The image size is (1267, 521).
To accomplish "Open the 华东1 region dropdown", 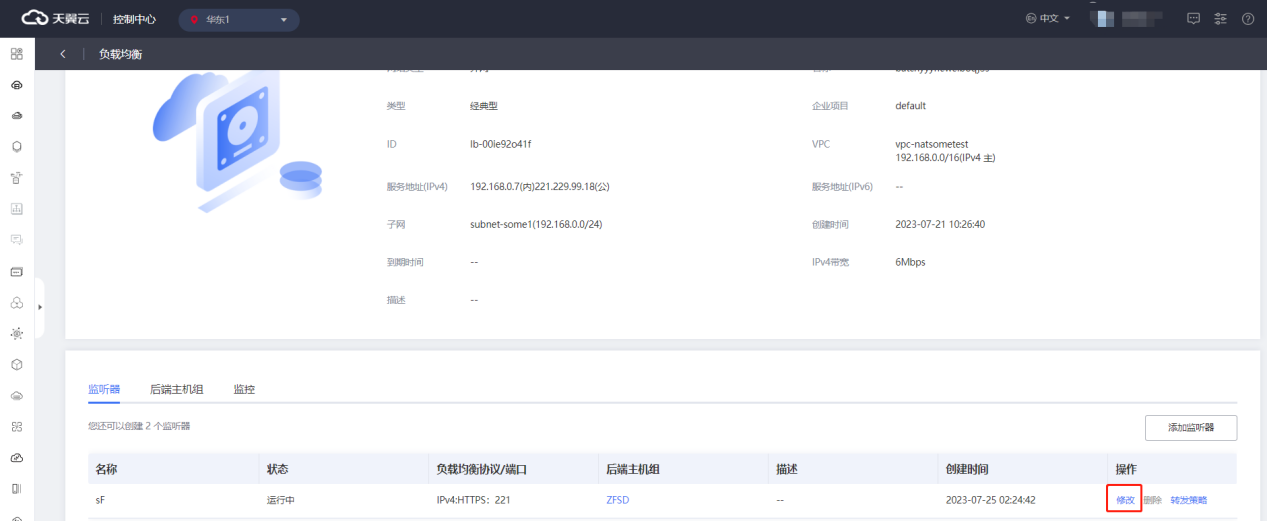I will (238, 19).
